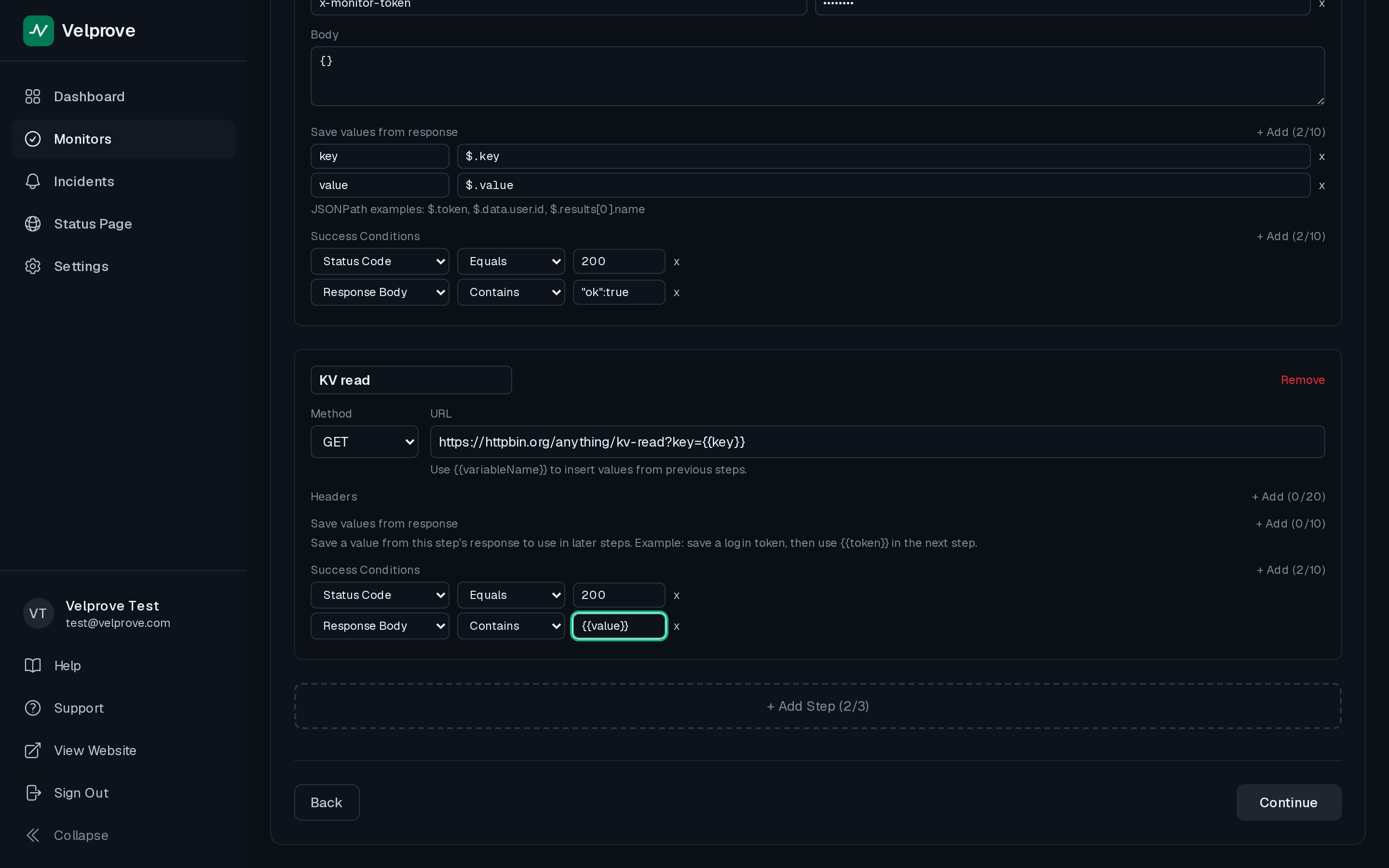The height and width of the screenshot is (868, 1389).
Task: Remove the KV read step
Action: 1302,380
